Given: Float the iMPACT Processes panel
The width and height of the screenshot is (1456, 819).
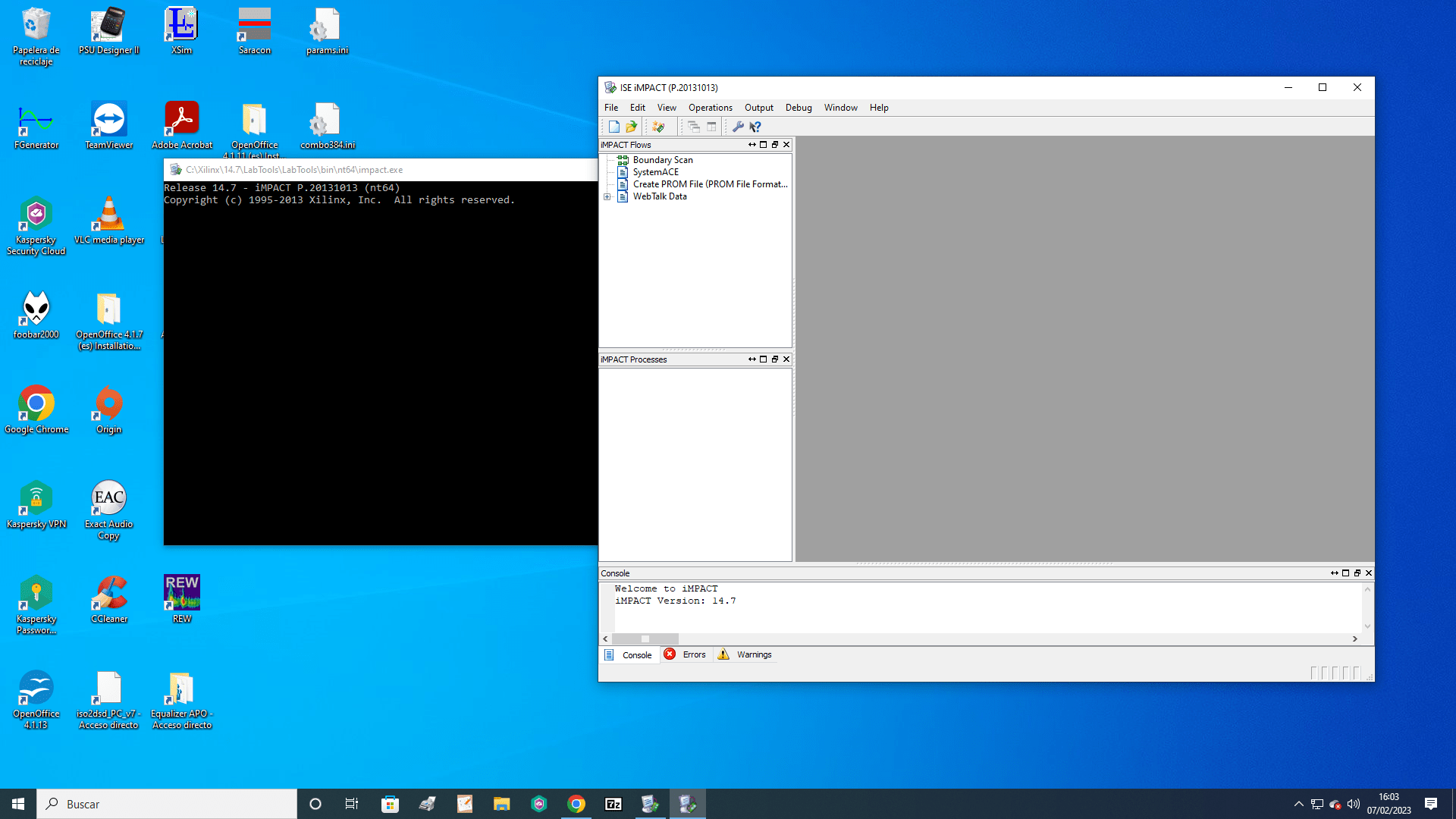Looking at the screenshot, I should pos(775,359).
